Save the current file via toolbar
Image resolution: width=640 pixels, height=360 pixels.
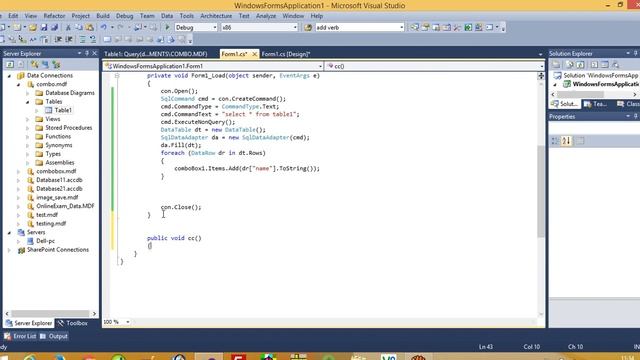tap(44, 27)
